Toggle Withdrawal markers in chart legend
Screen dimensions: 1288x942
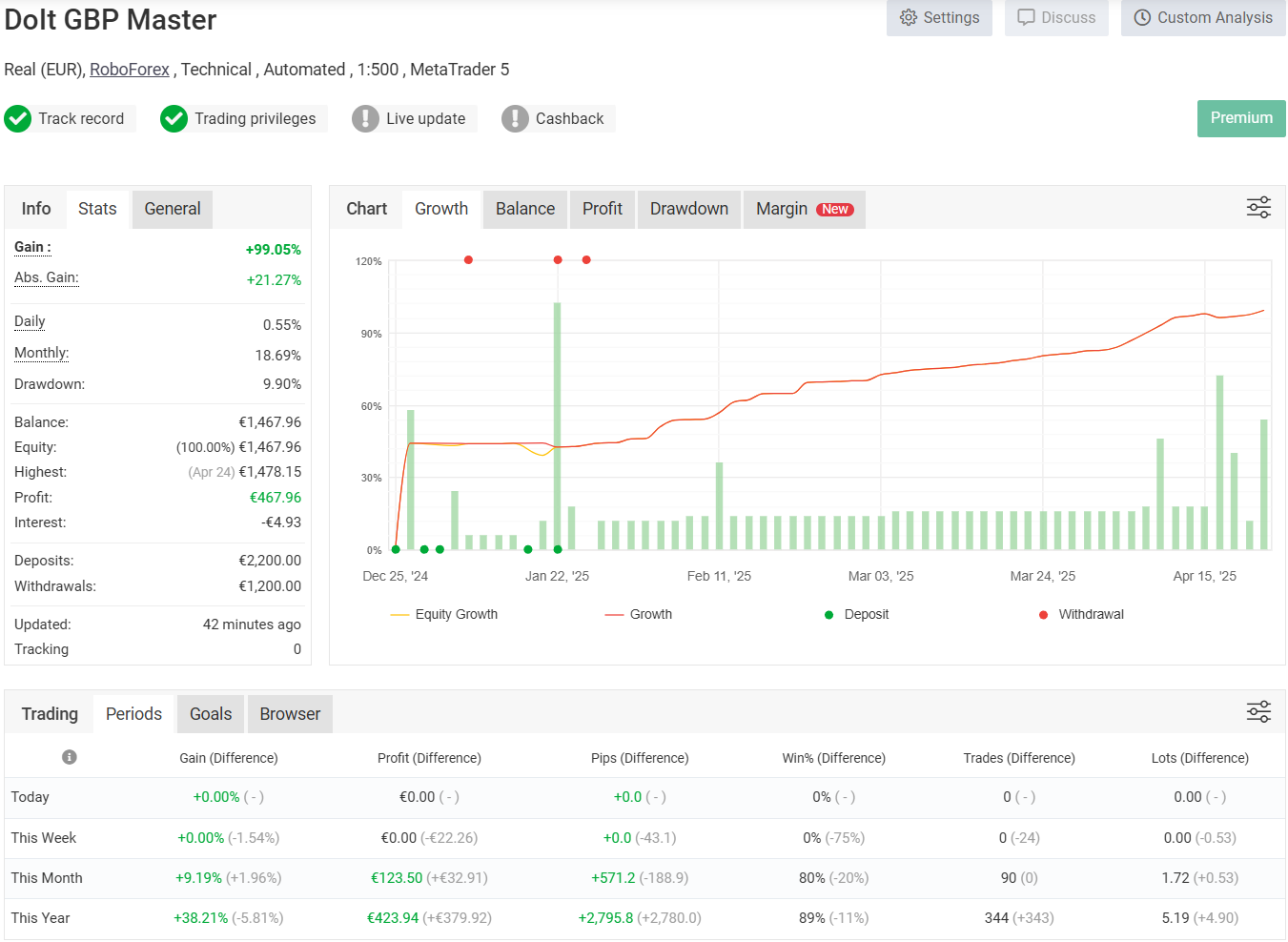[x=1081, y=615]
